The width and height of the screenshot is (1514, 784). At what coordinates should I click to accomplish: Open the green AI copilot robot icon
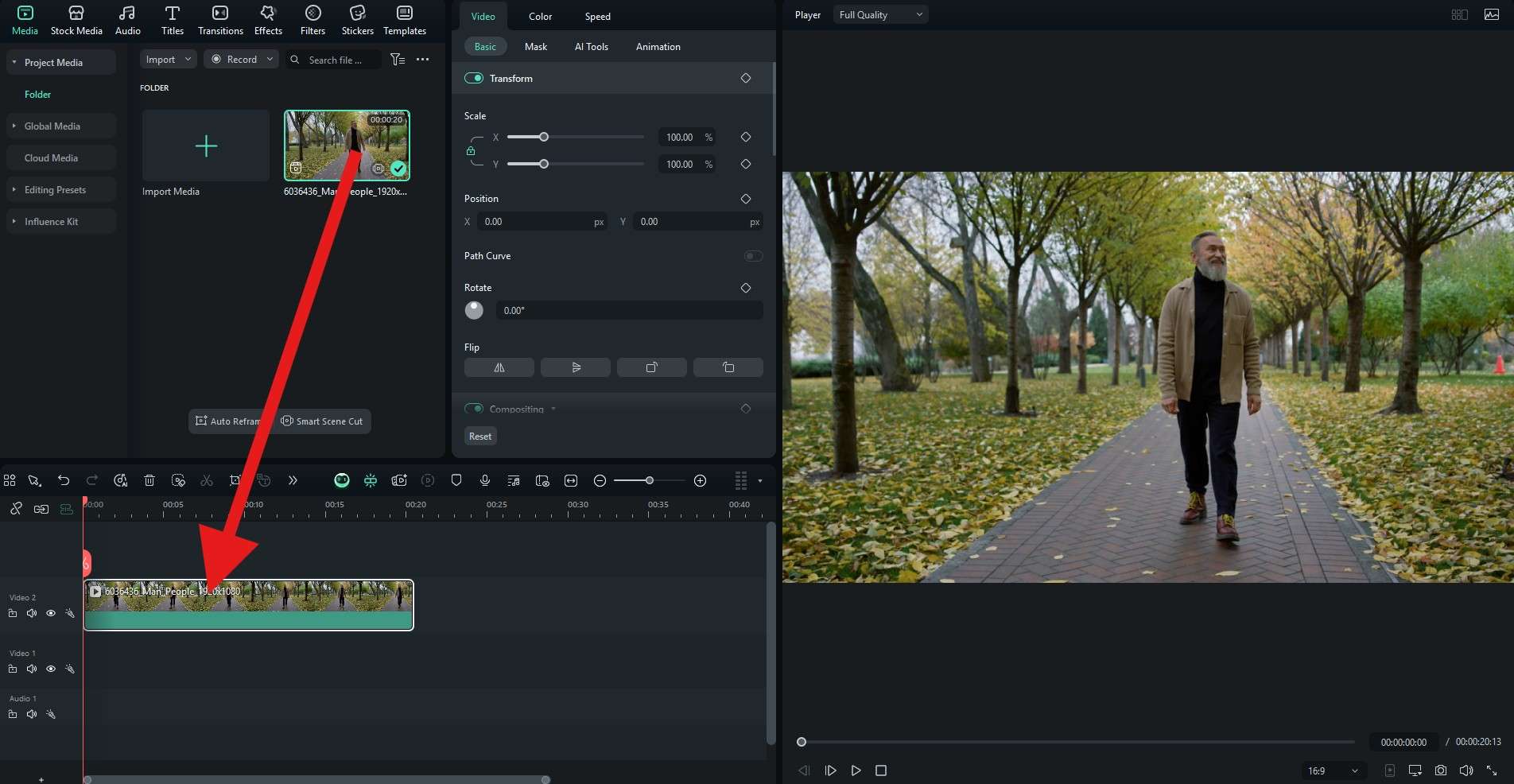click(x=342, y=480)
